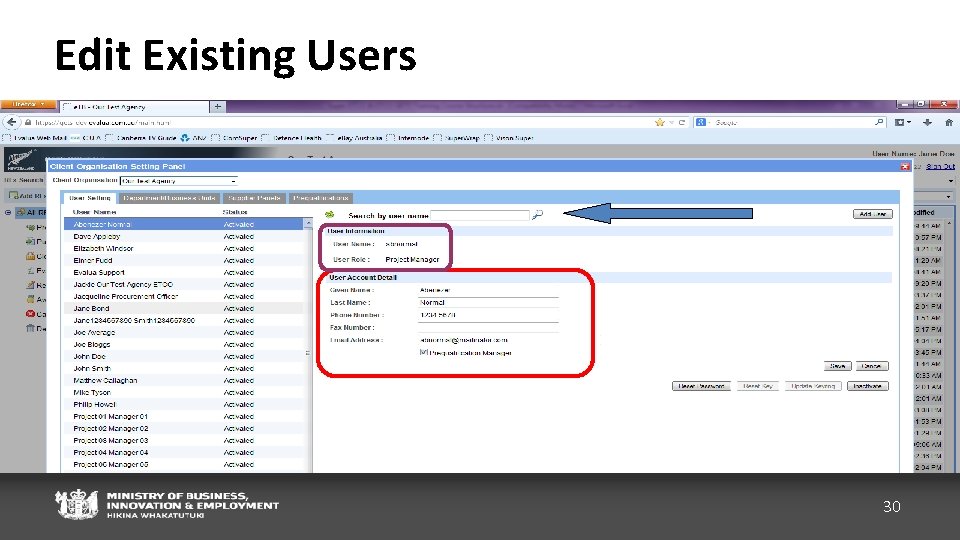This screenshot has height=540, width=960.
Task: Open the browser downloads arrow icon
Action: (x=927, y=122)
